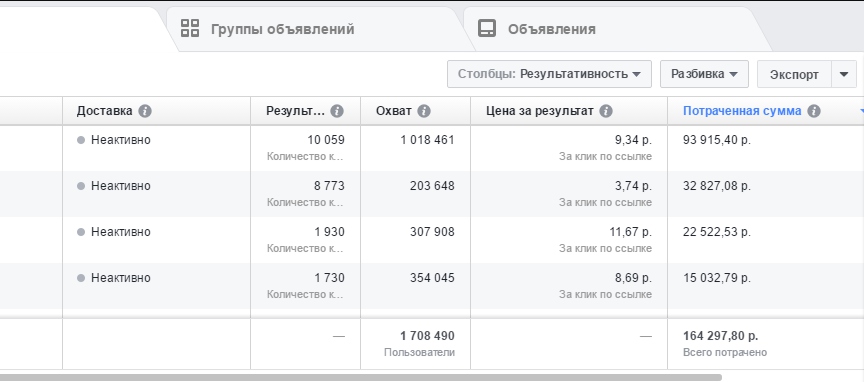The height and width of the screenshot is (382, 864).
Task: Open the arrow menu next to Экспорт
Action: pos(844,74)
